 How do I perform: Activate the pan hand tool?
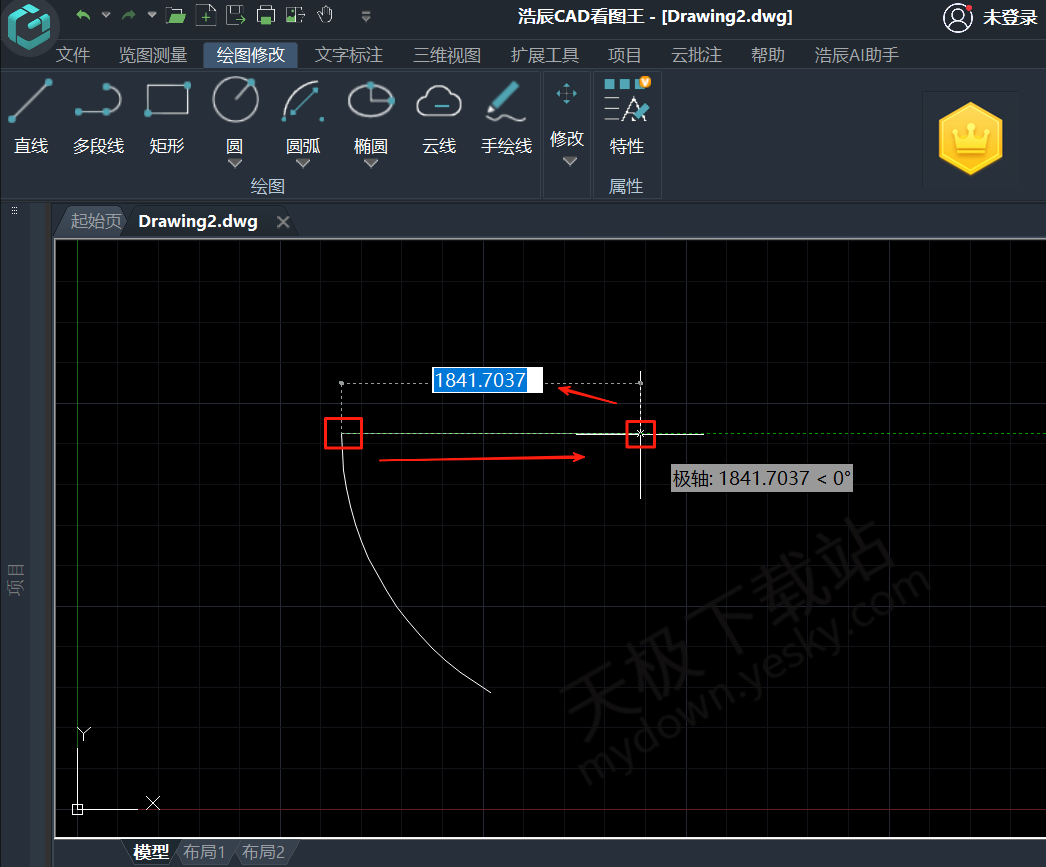point(325,15)
